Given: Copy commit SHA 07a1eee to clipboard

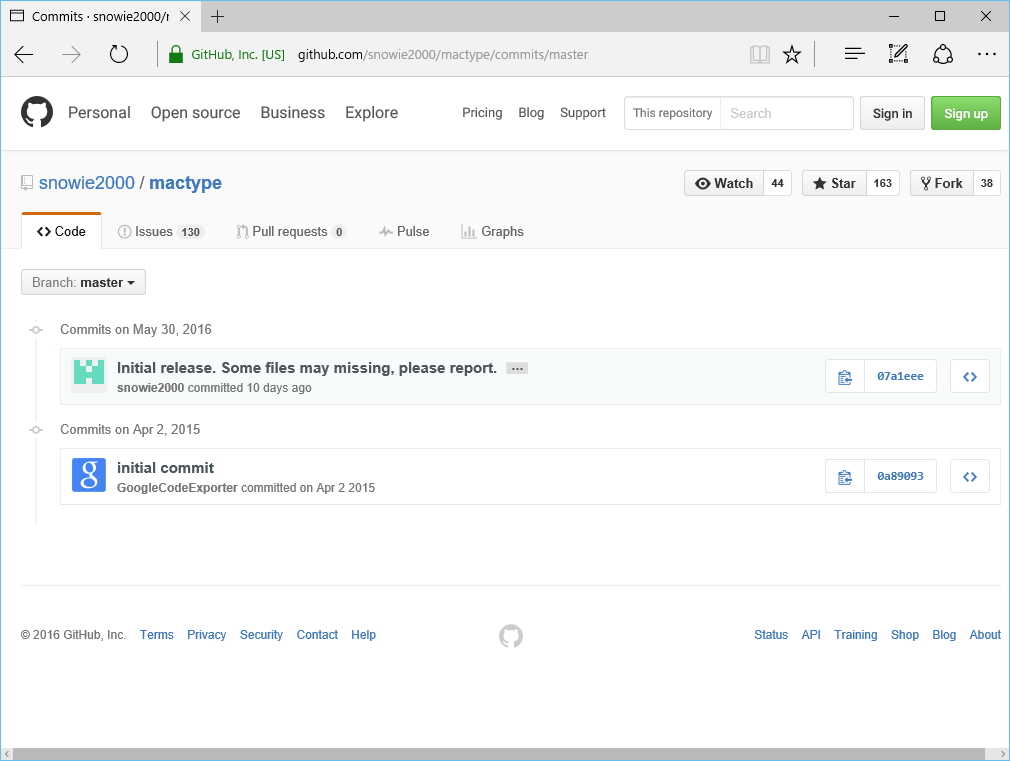Looking at the screenshot, I should coord(845,377).
